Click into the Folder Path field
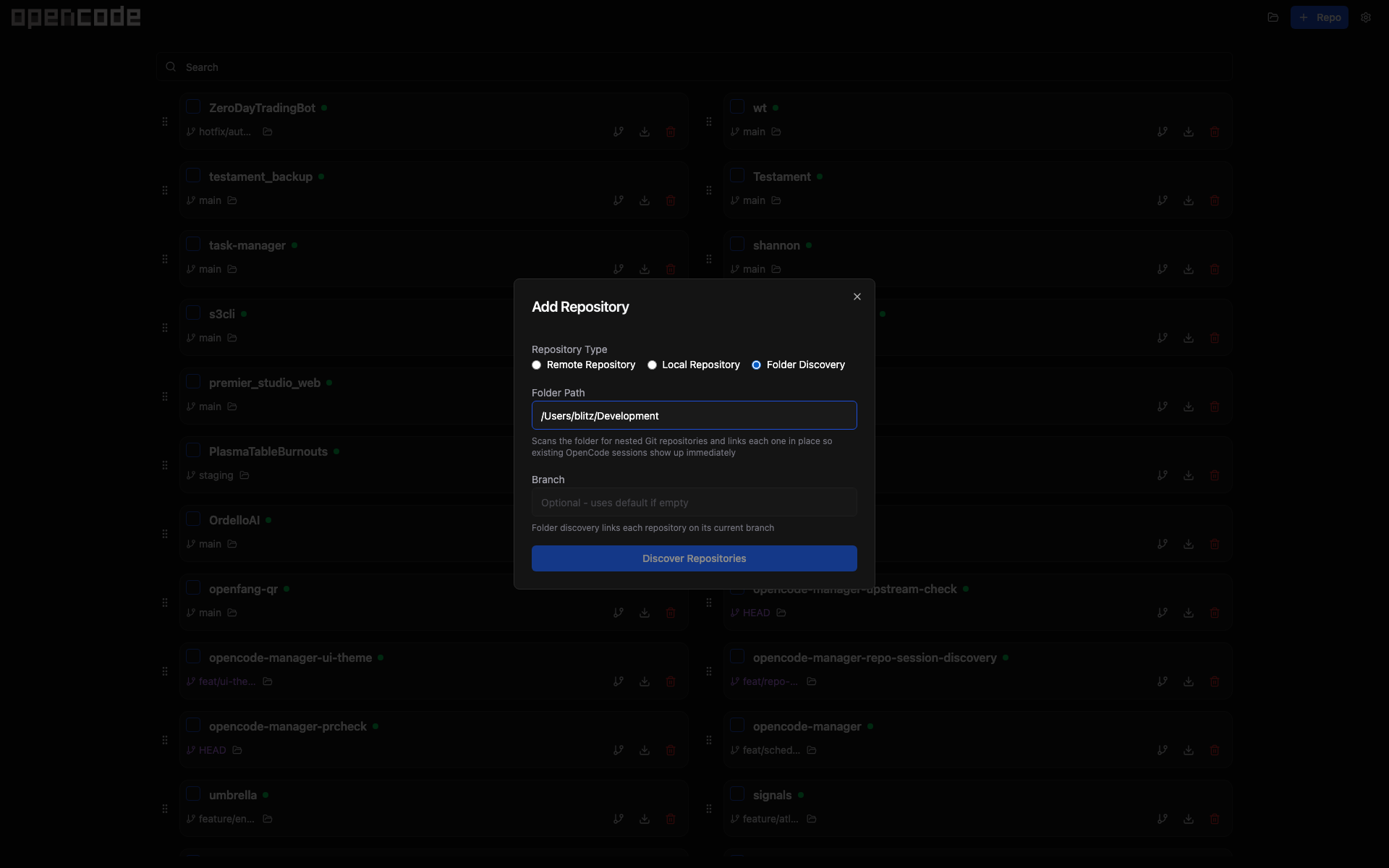Image resolution: width=1389 pixels, height=868 pixels. coord(694,416)
